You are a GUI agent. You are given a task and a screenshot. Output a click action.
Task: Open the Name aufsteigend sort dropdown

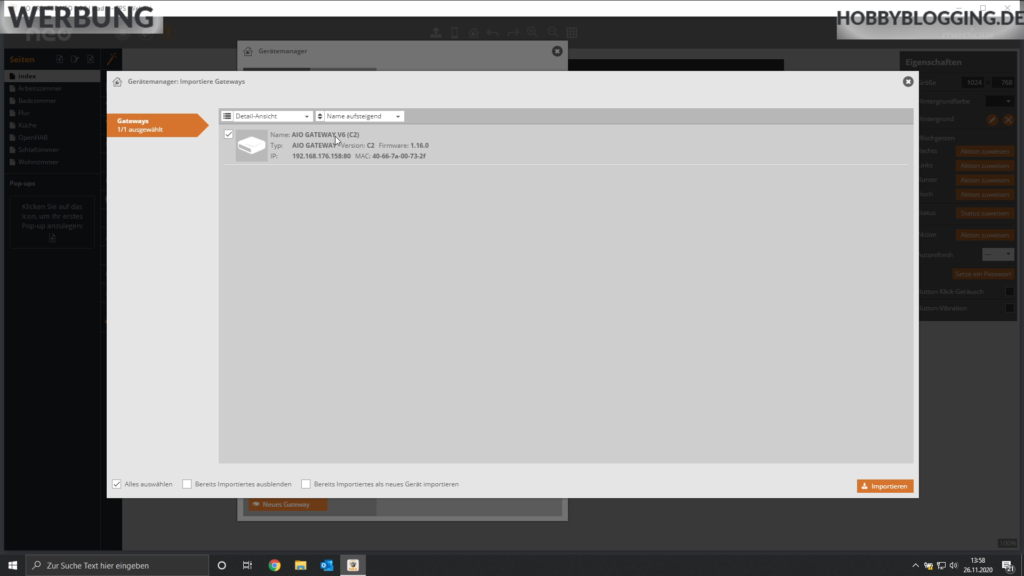point(365,116)
